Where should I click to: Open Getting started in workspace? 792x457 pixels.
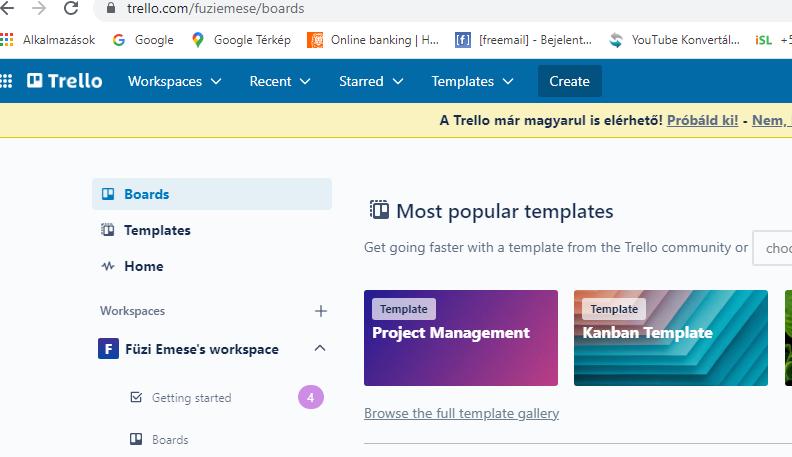coord(191,398)
